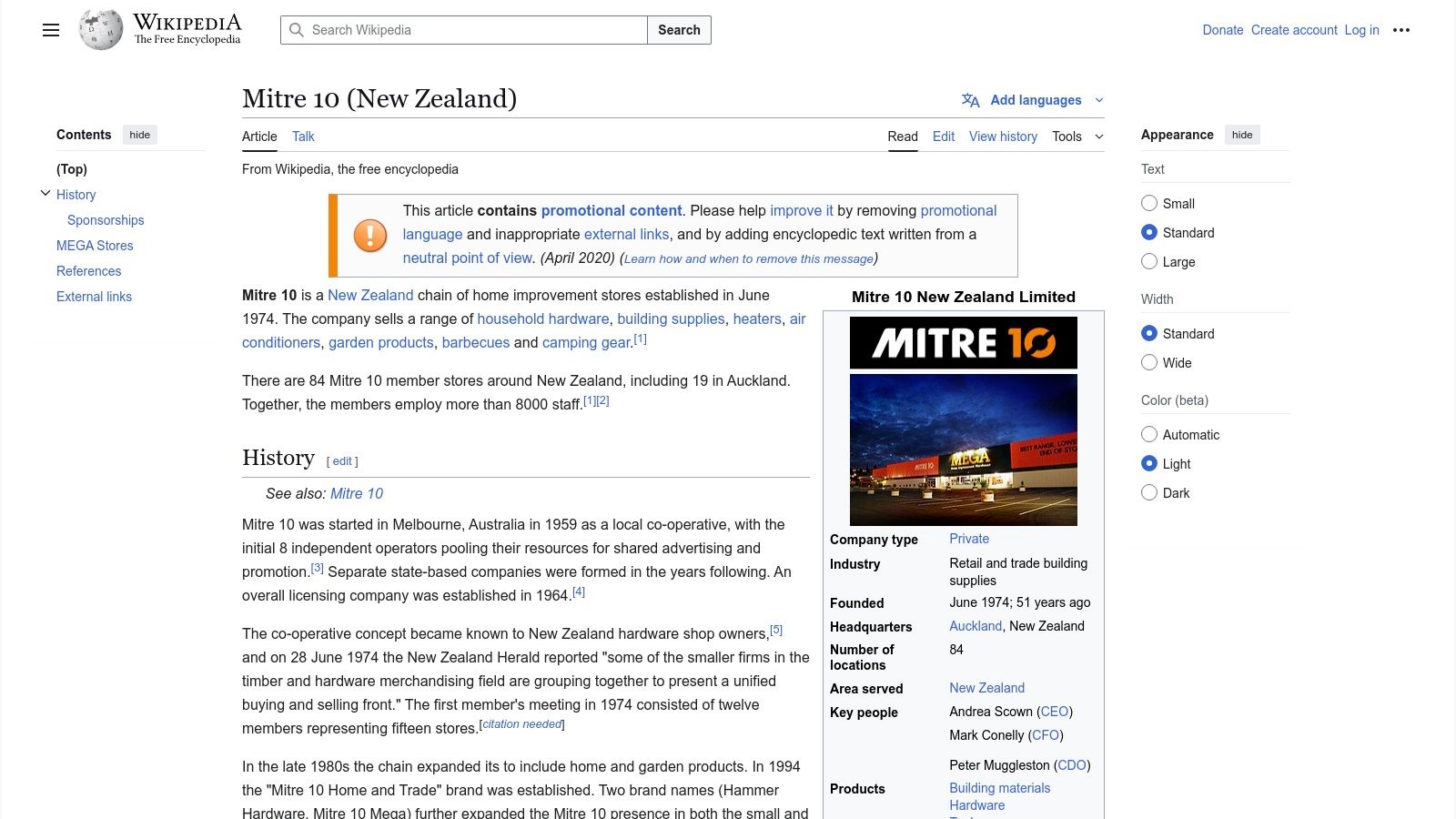Open the Edit tab

[x=944, y=136]
